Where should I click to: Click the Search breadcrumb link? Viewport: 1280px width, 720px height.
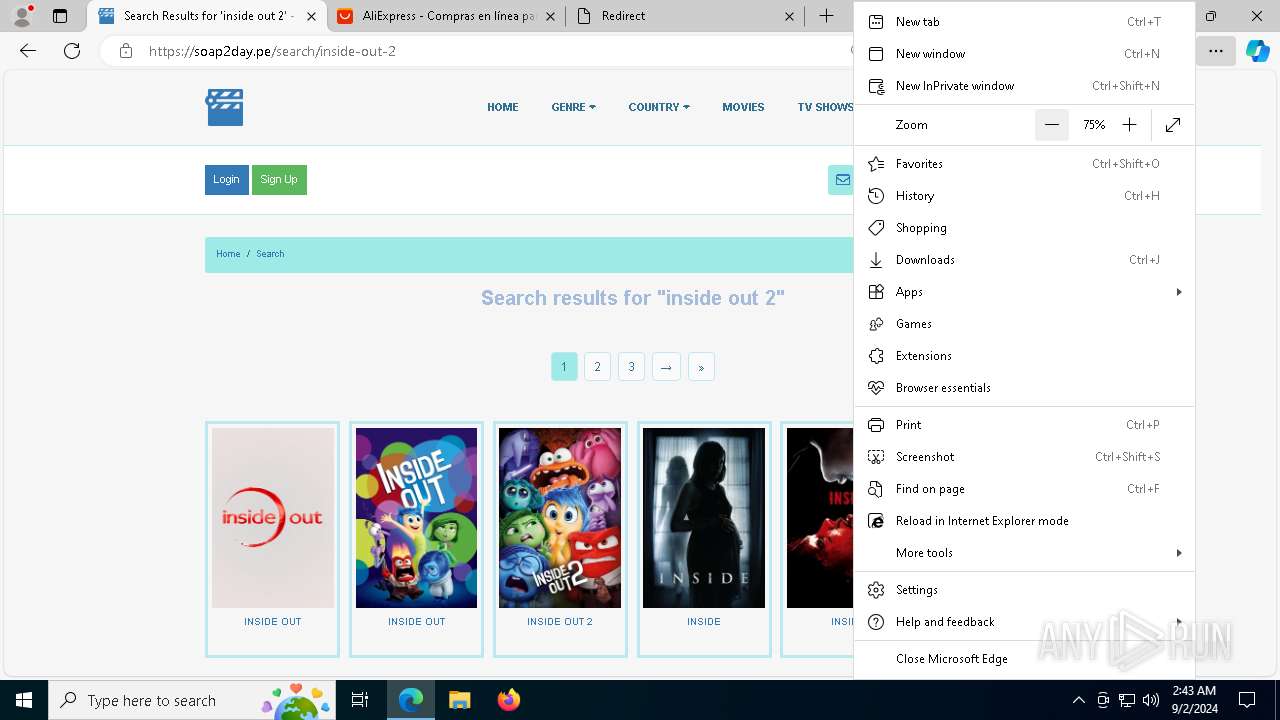click(270, 254)
